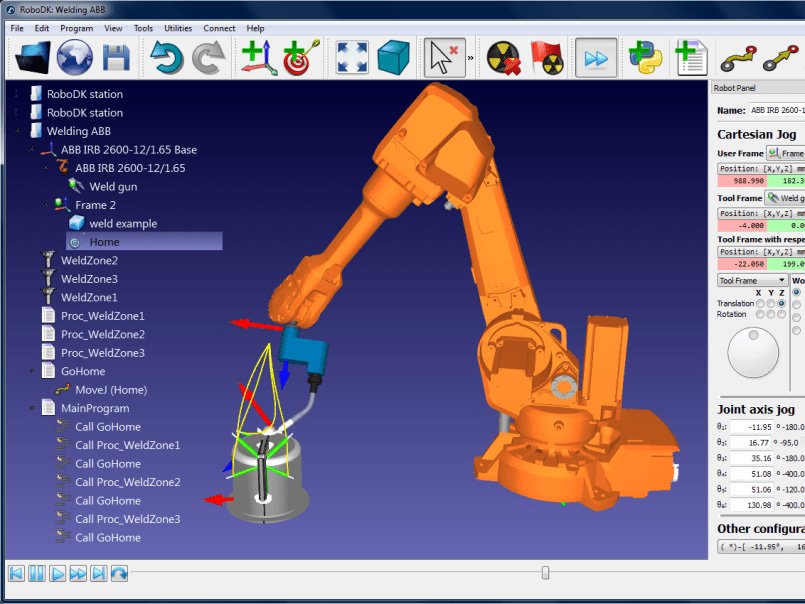The image size is (805, 604).
Task: Click the Tool Frame 'Weld gun' button
Action: tap(785, 198)
